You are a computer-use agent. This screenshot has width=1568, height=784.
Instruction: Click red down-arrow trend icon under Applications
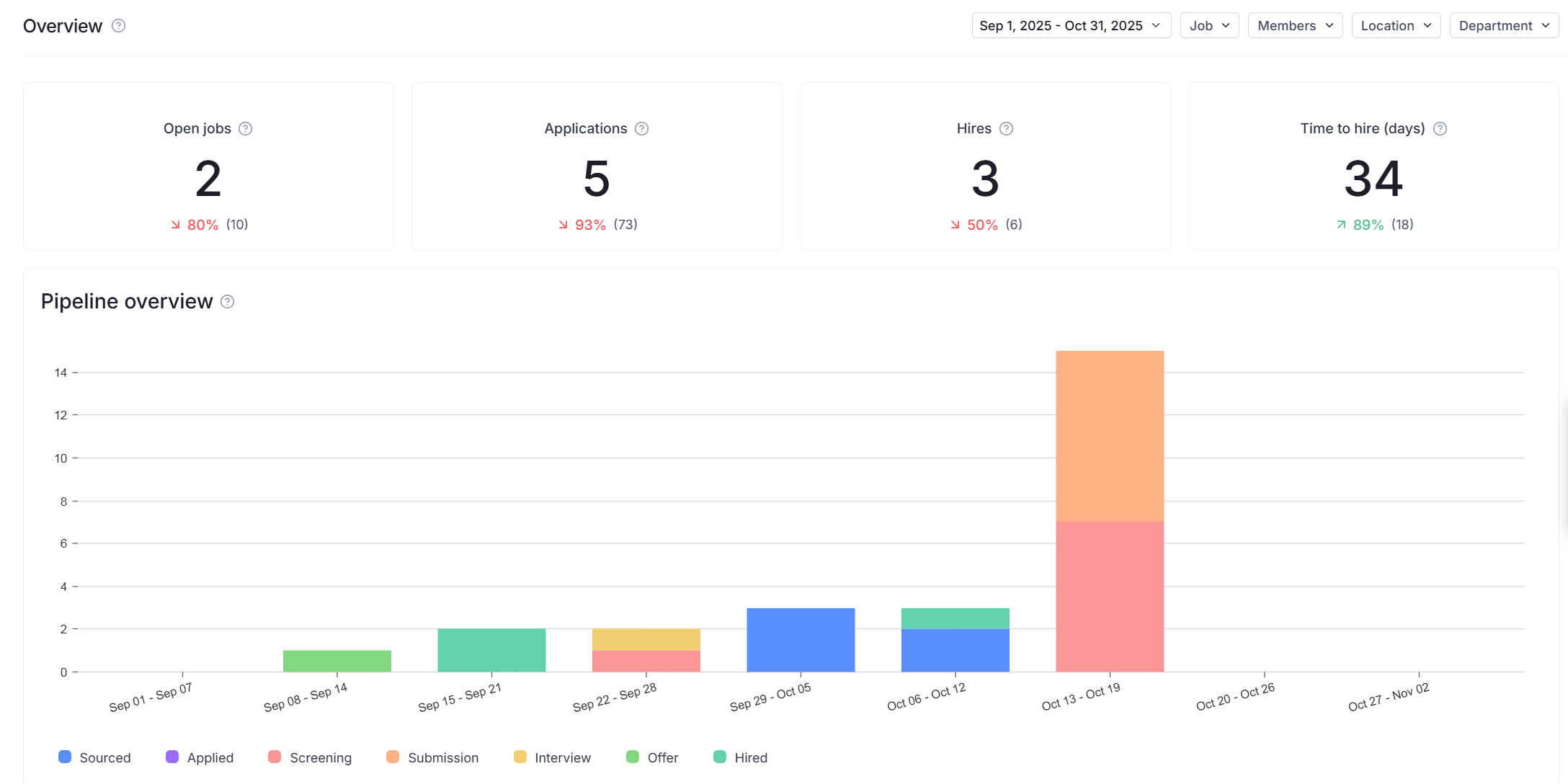[563, 225]
